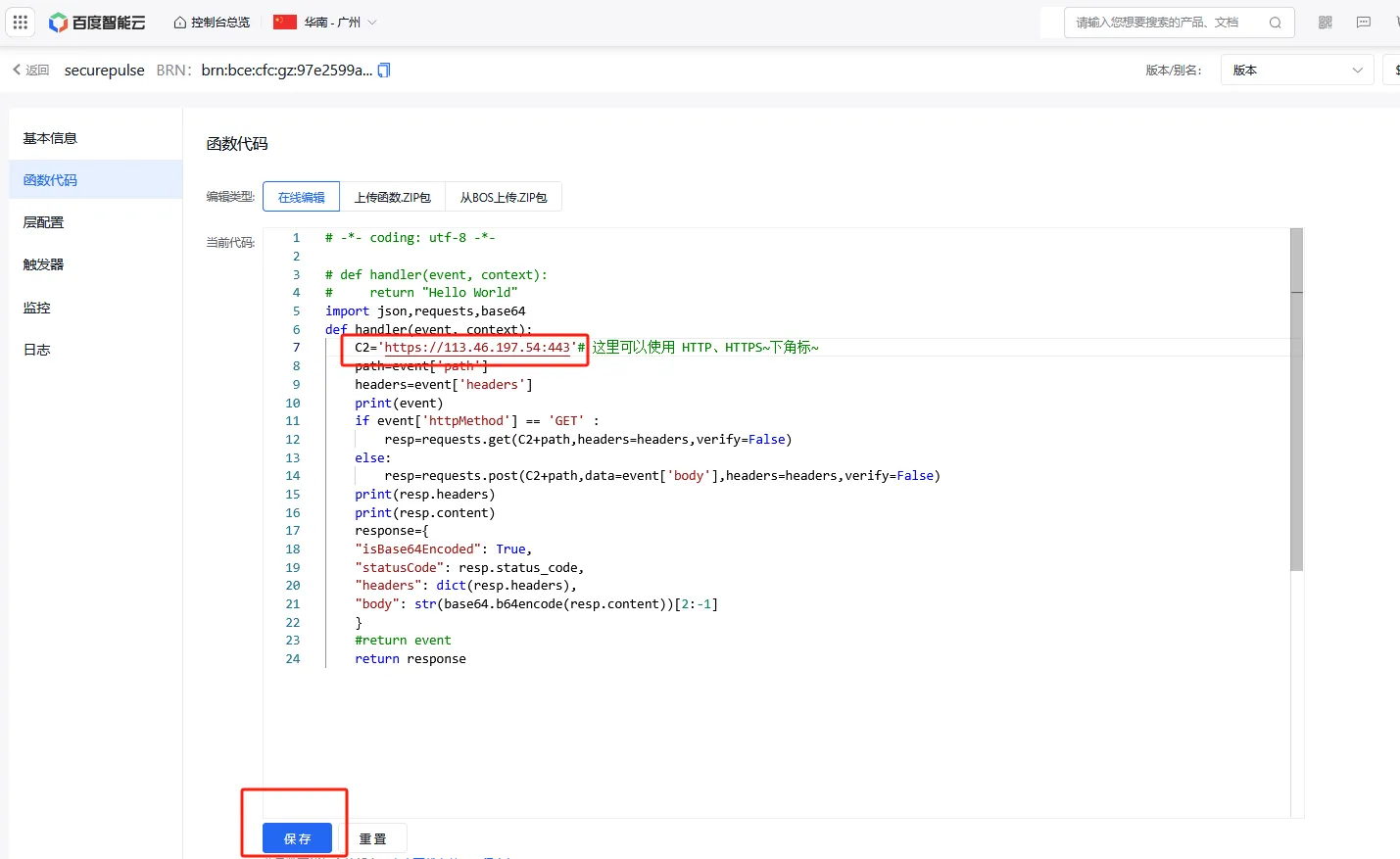Click the code editor vertical scrollbar
Screen dimensions: 1400x859
tap(1296, 400)
